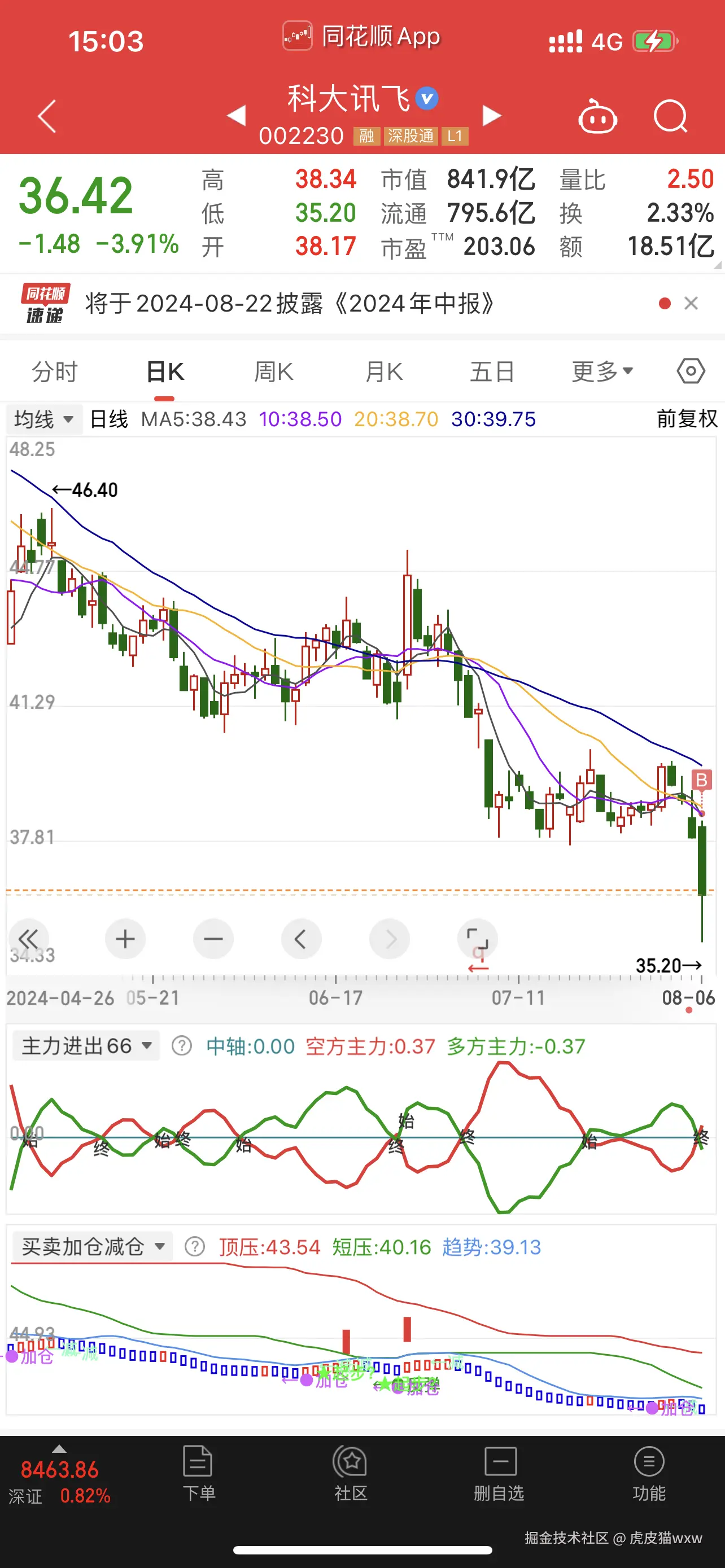
Task: Toggle 前复权 price adjustment mode
Action: [x=687, y=419]
